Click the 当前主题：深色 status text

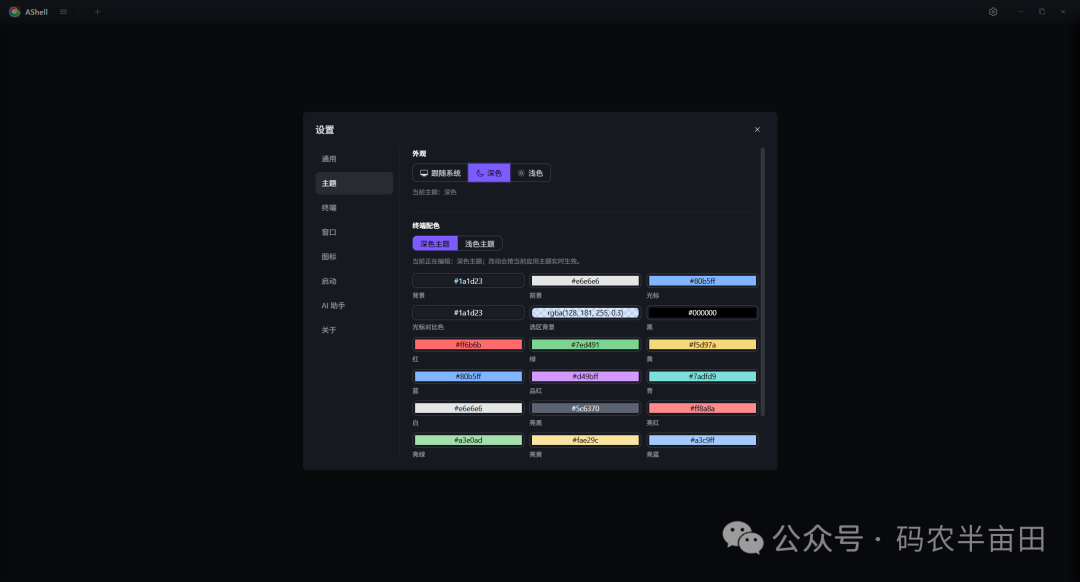(x=435, y=192)
